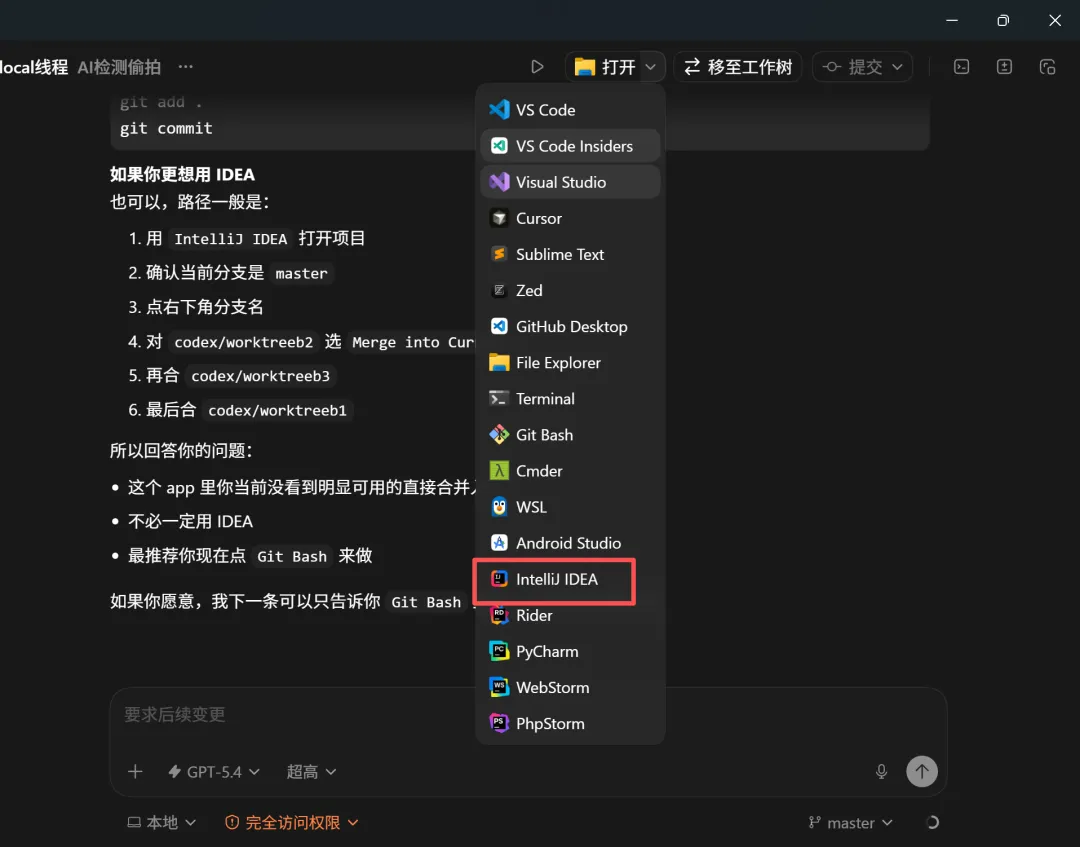Click the 'master' inline code in step 2
The image size is (1080, 847).
(x=301, y=273)
